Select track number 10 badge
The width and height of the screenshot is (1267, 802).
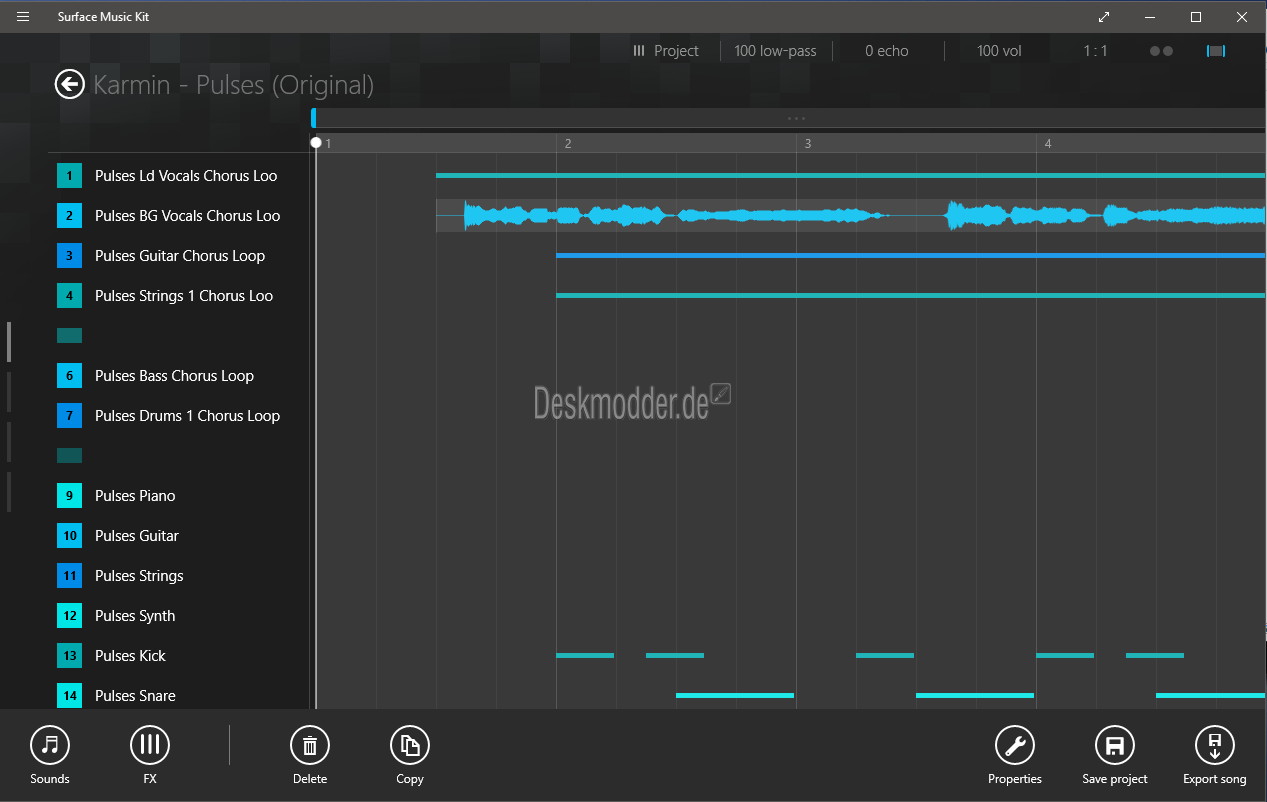coord(70,536)
